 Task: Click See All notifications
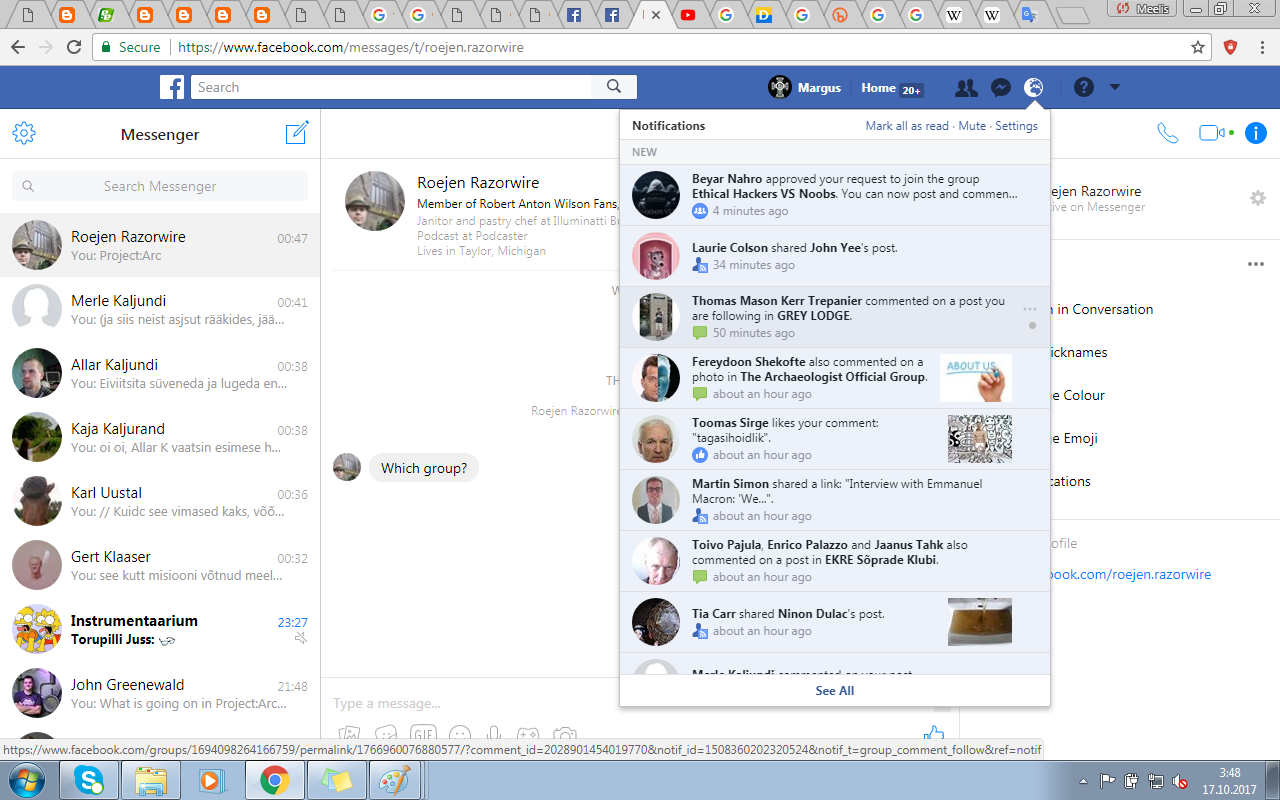click(835, 691)
